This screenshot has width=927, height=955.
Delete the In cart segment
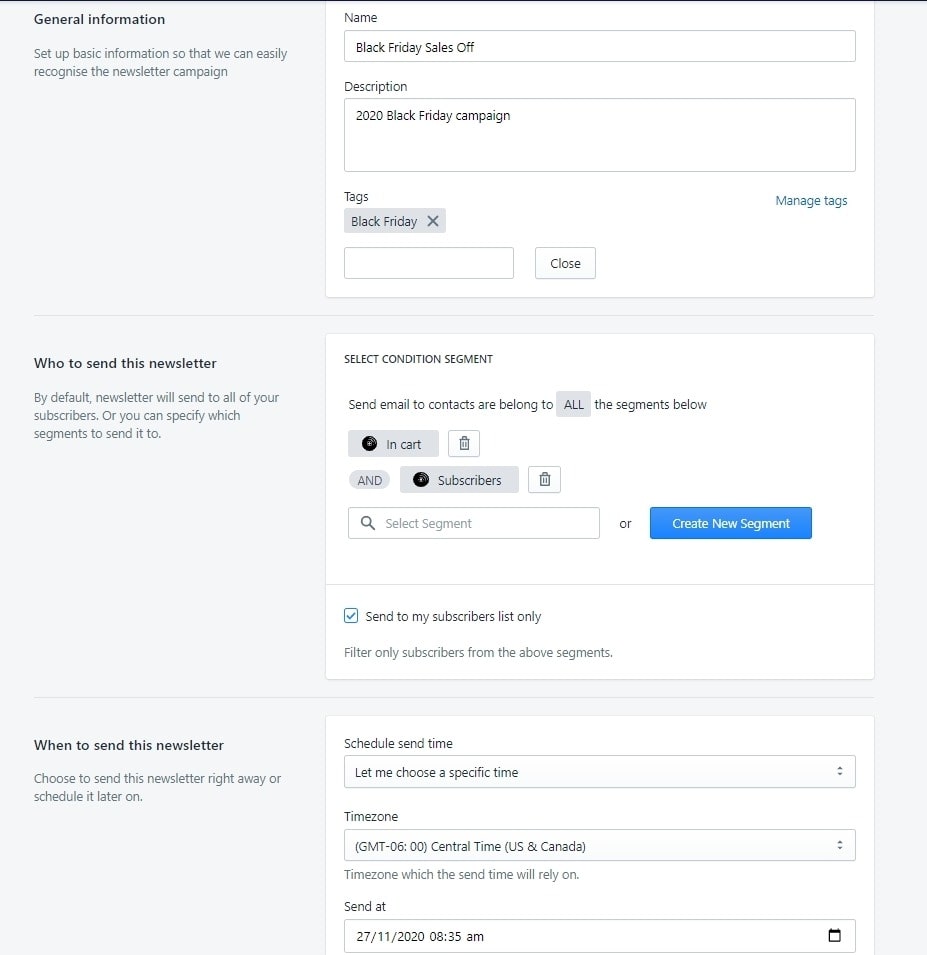click(464, 444)
